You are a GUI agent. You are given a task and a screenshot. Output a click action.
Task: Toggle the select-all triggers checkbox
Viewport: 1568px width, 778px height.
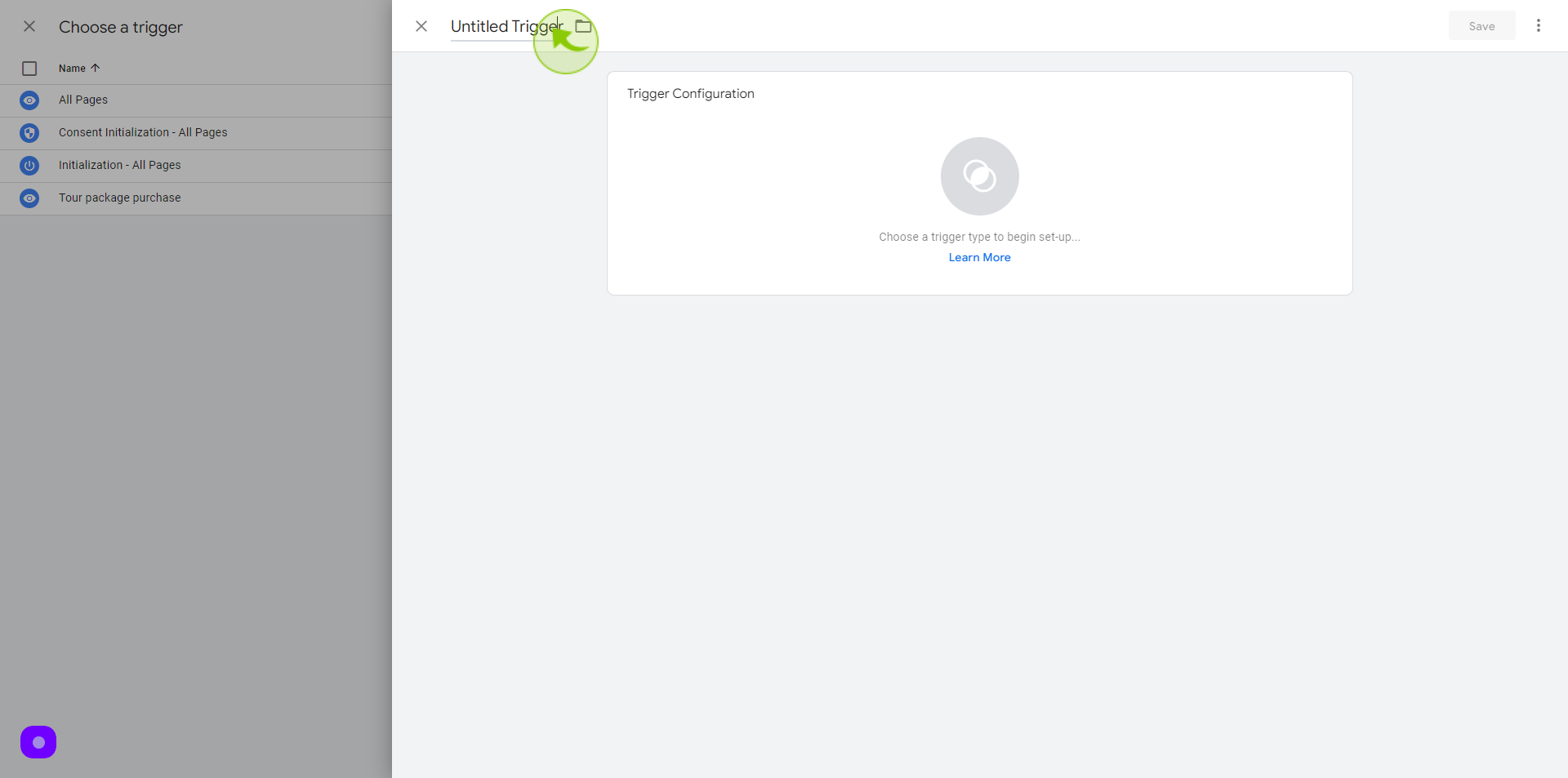pos(29,69)
